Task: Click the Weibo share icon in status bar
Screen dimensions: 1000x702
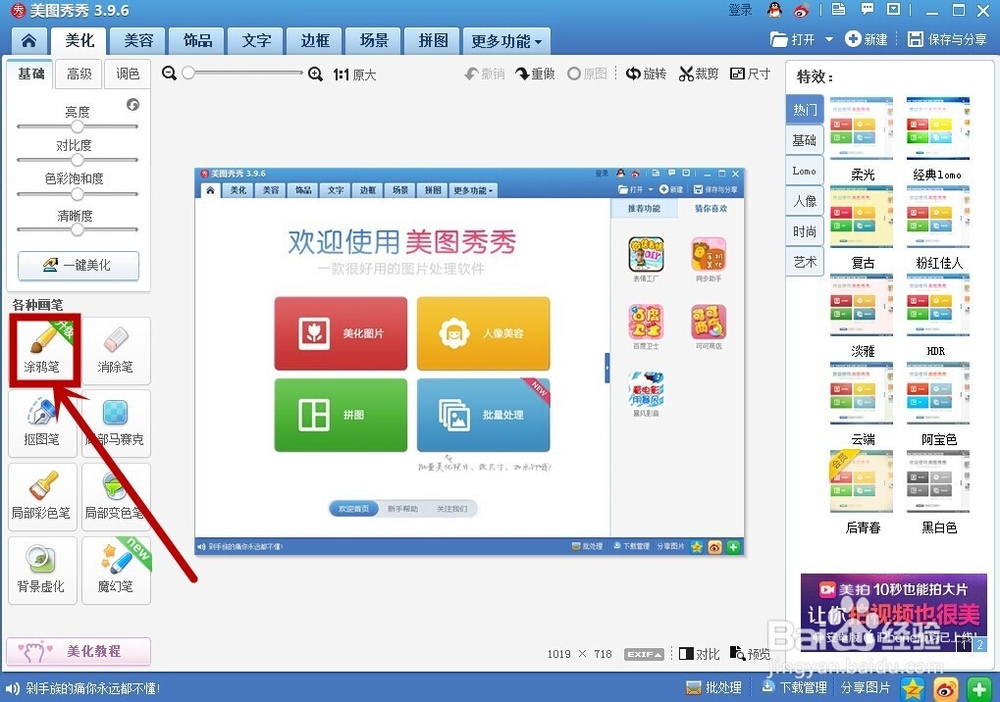Action: click(946, 689)
